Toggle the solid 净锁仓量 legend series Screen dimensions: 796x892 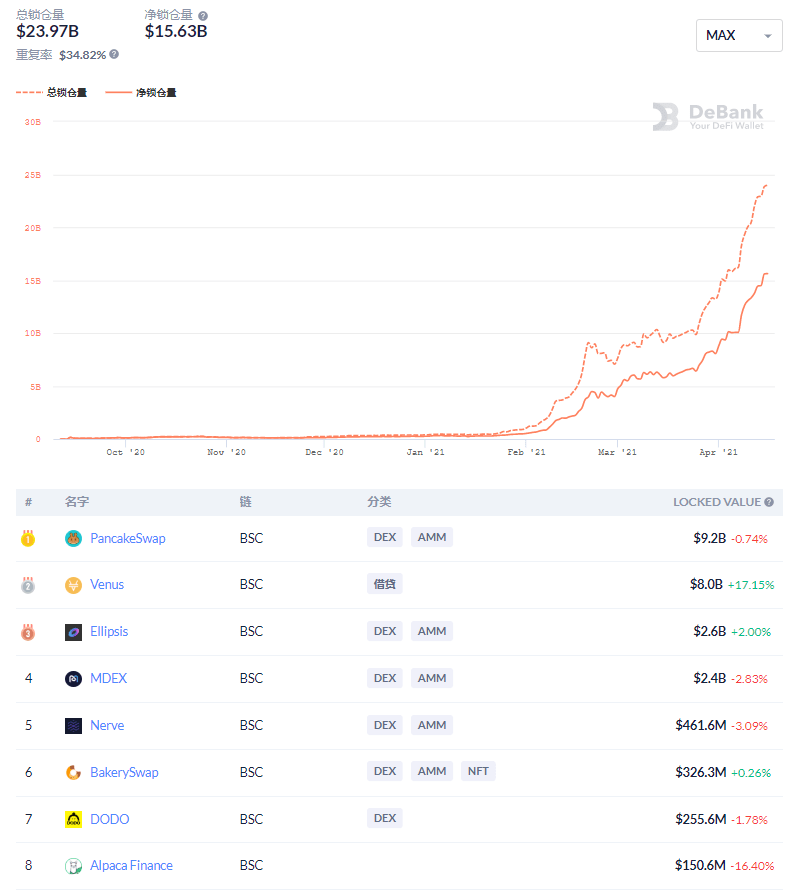coord(141,93)
